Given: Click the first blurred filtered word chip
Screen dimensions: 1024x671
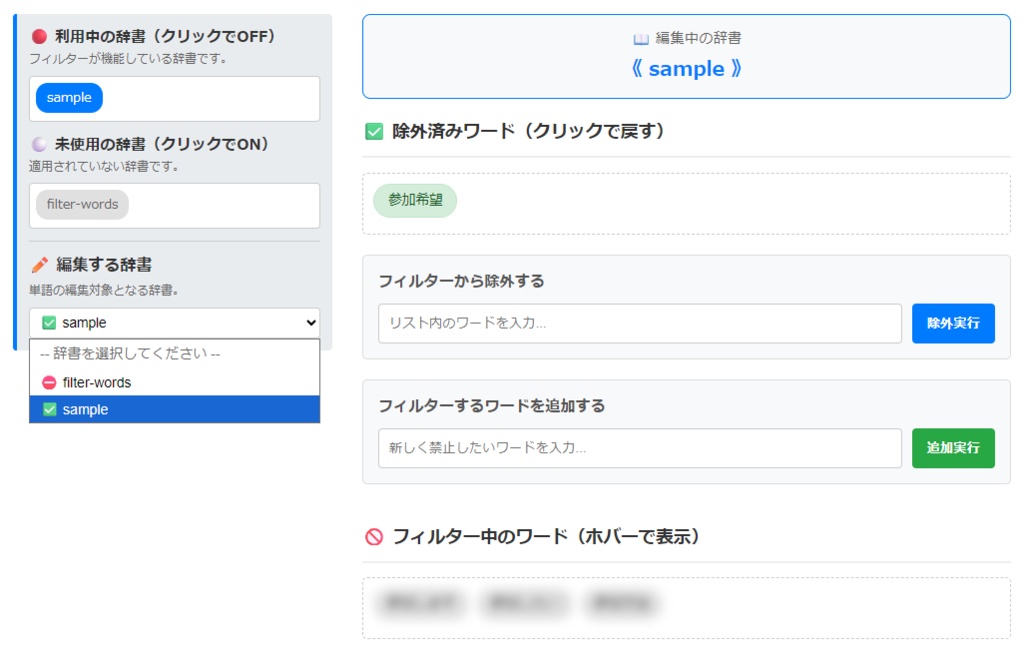Looking at the screenshot, I should (x=421, y=604).
